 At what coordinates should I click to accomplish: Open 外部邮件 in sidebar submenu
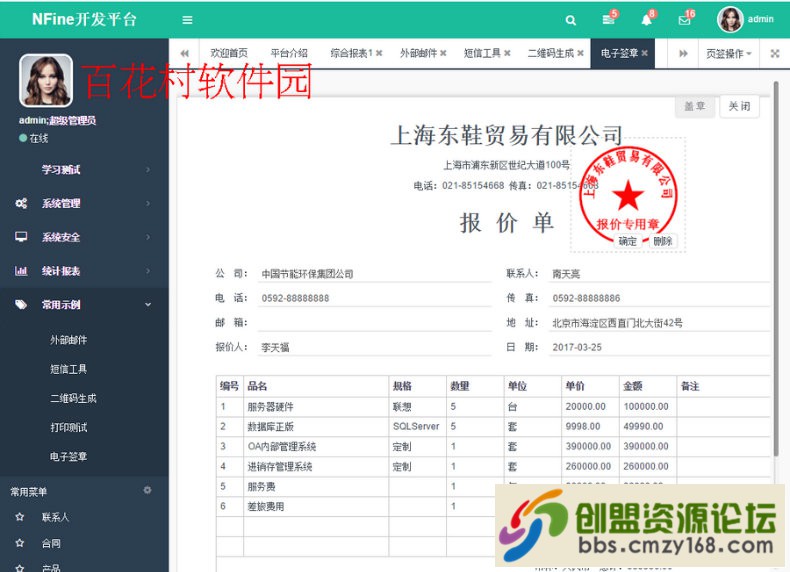point(69,340)
